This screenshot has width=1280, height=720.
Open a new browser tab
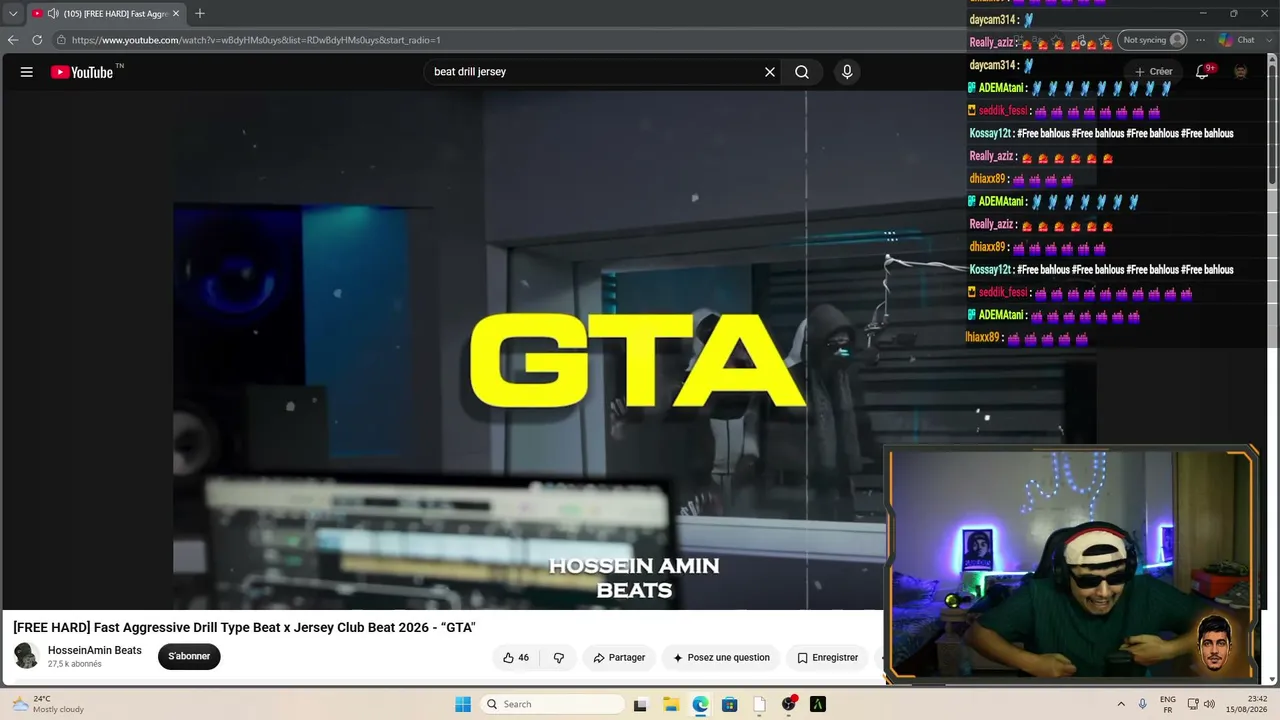pyautogui.click(x=200, y=14)
